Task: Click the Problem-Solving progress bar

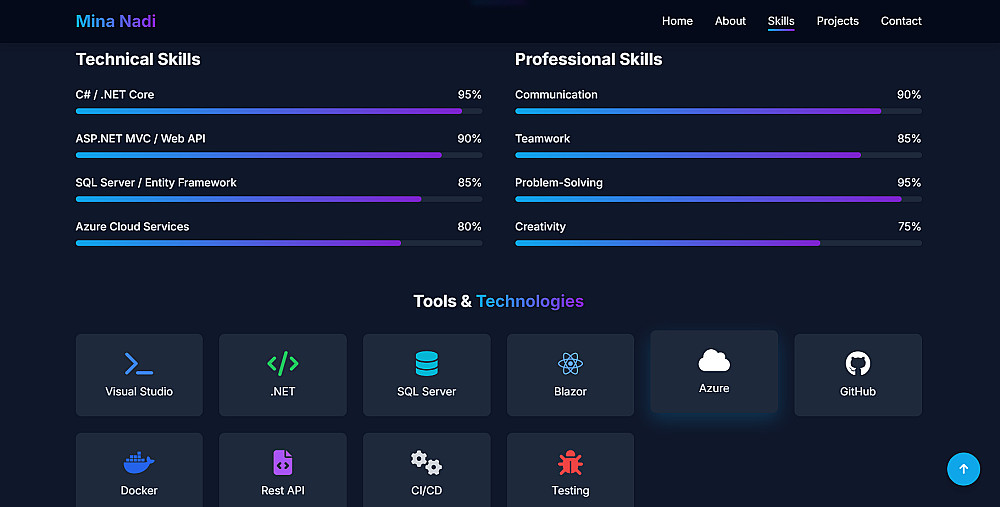Action: pos(718,199)
